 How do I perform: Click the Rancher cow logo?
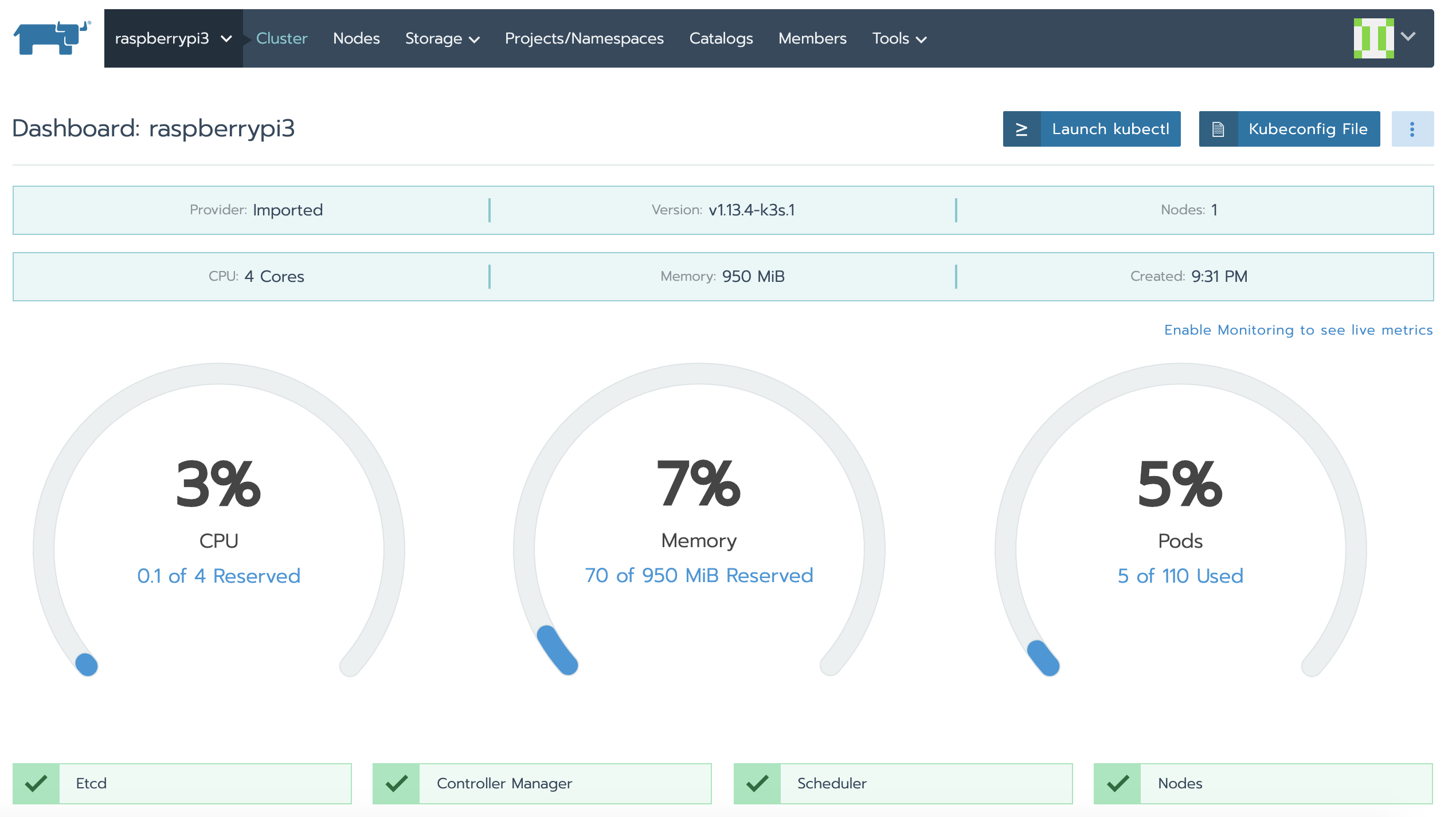point(52,38)
